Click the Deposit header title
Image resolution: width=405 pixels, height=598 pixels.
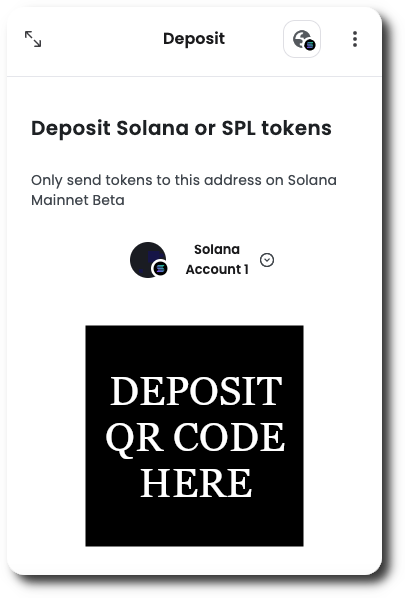[x=194, y=39]
